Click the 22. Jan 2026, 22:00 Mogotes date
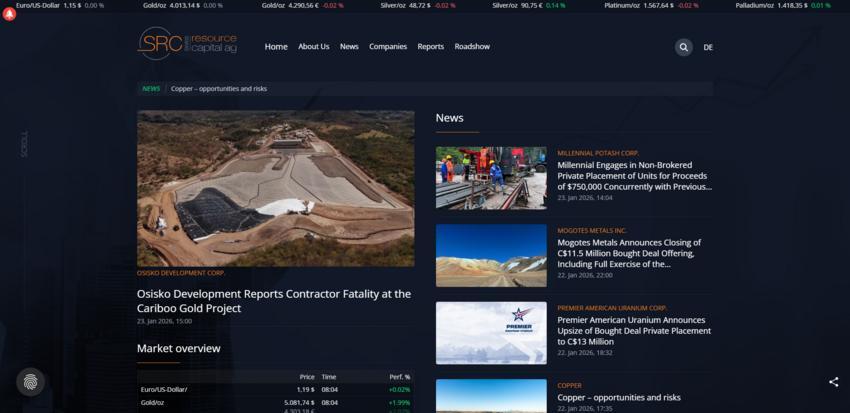Screen dimensions: 850x413 (585, 275)
